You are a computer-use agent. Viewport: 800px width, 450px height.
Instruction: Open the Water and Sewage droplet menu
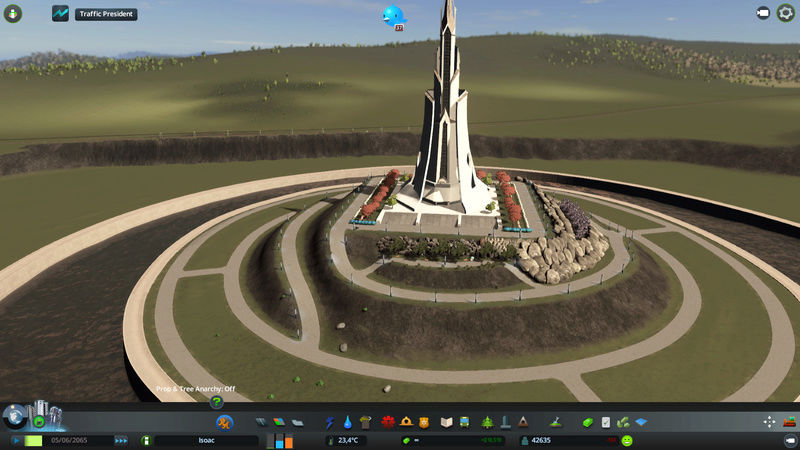(x=347, y=422)
